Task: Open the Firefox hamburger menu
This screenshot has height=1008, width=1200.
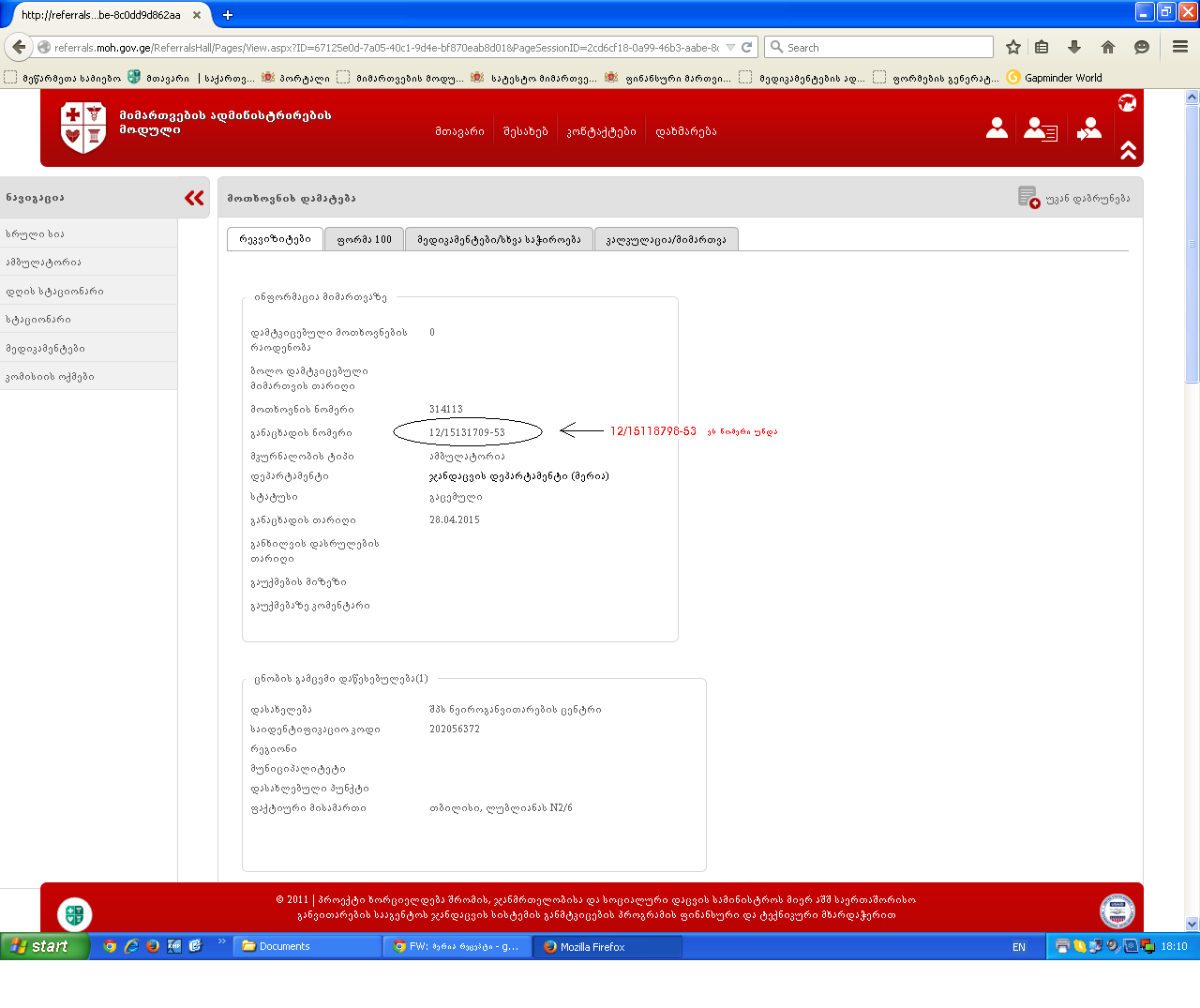Action: pyautogui.click(x=1179, y=47)
